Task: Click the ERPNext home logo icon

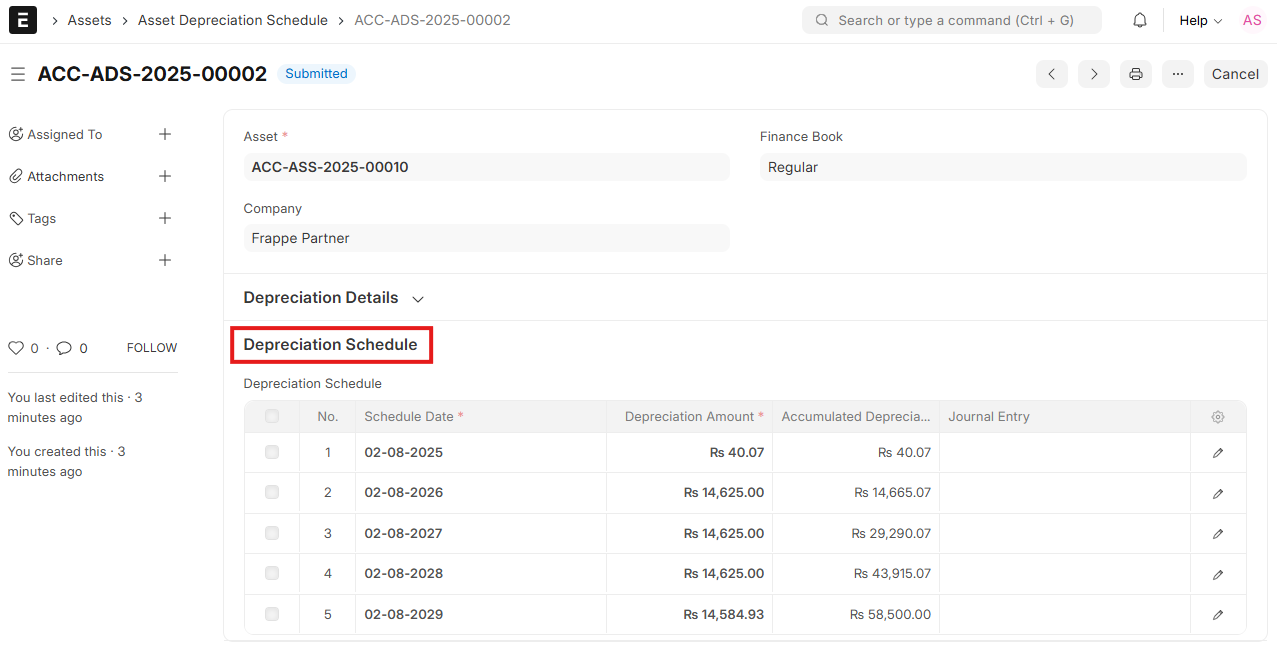Action: coord(22,20)
